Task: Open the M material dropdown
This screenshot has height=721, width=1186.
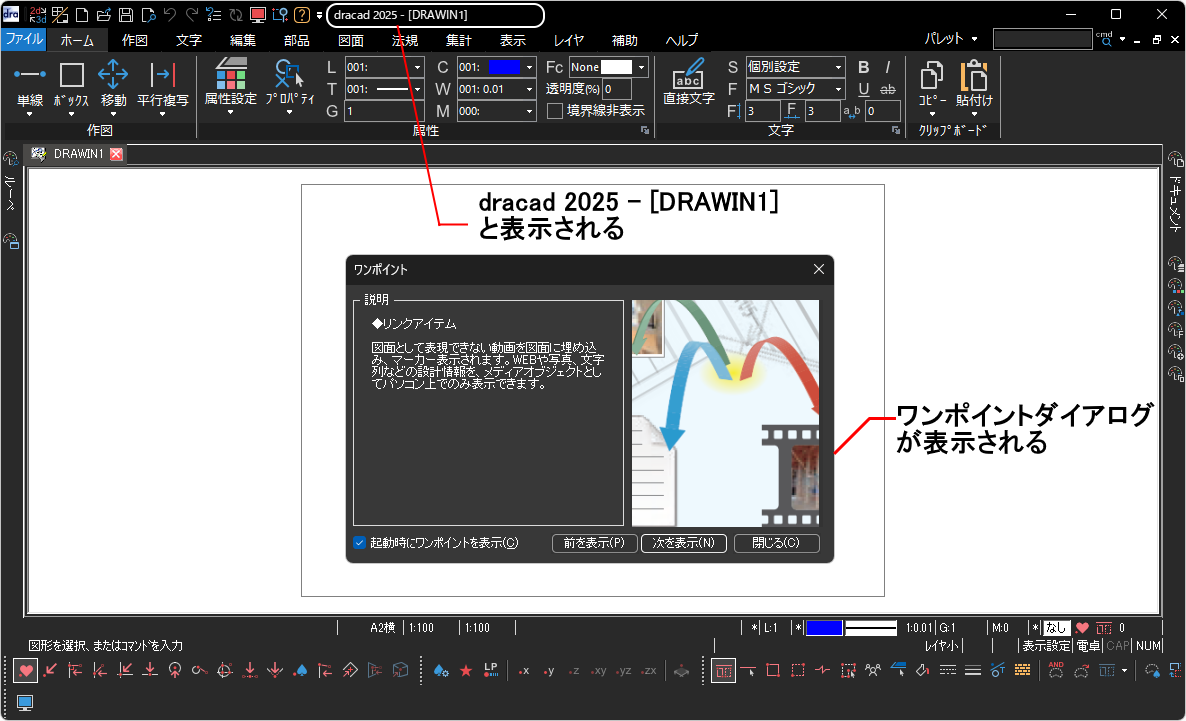Action: pyautogui.click(x=529, y=111)
